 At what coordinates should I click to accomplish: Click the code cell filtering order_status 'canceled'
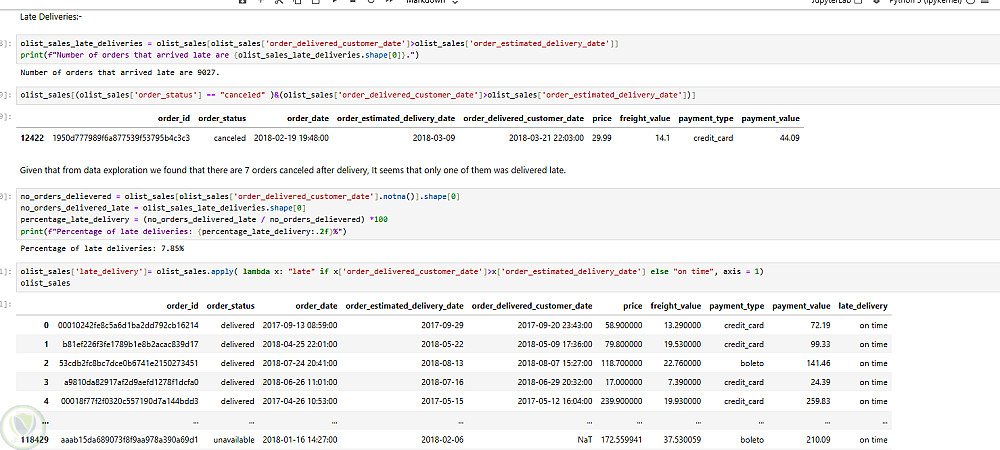(507, 95)
